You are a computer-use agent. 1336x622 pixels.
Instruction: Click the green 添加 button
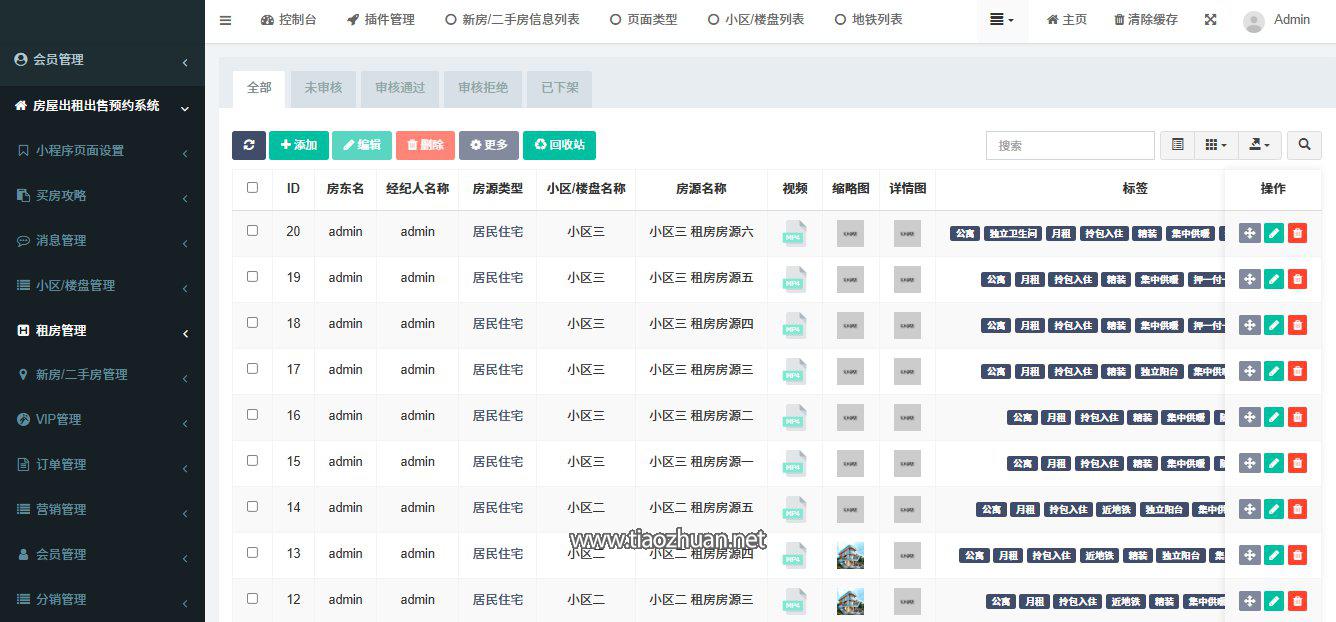pos(298,145)
